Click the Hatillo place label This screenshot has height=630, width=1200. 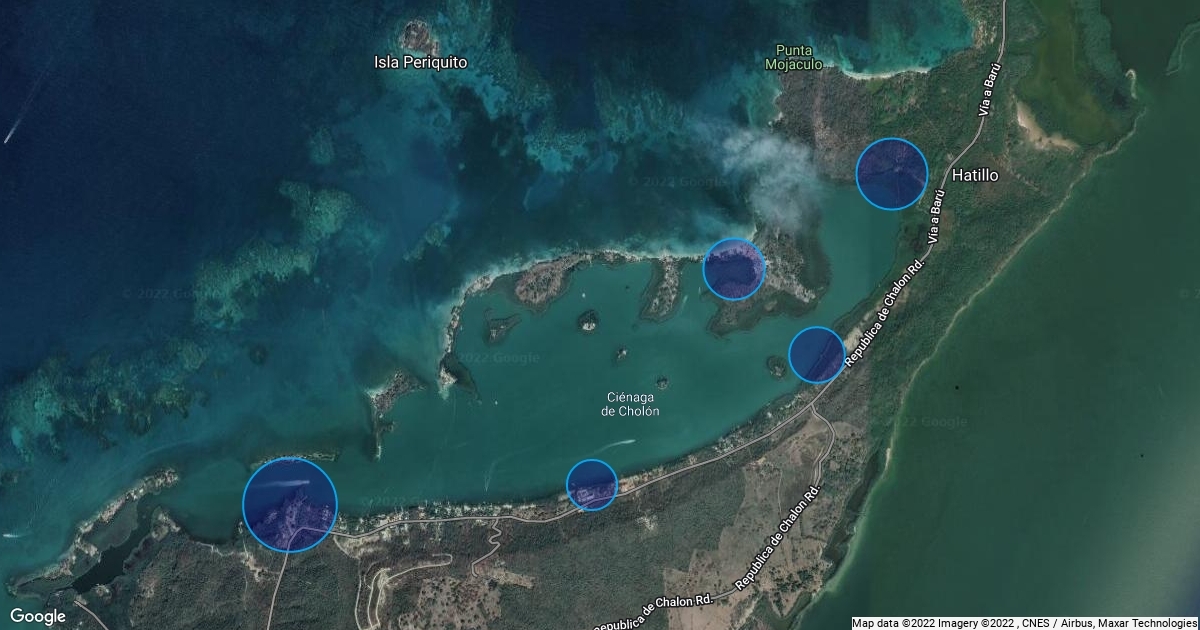pos(975,174)
